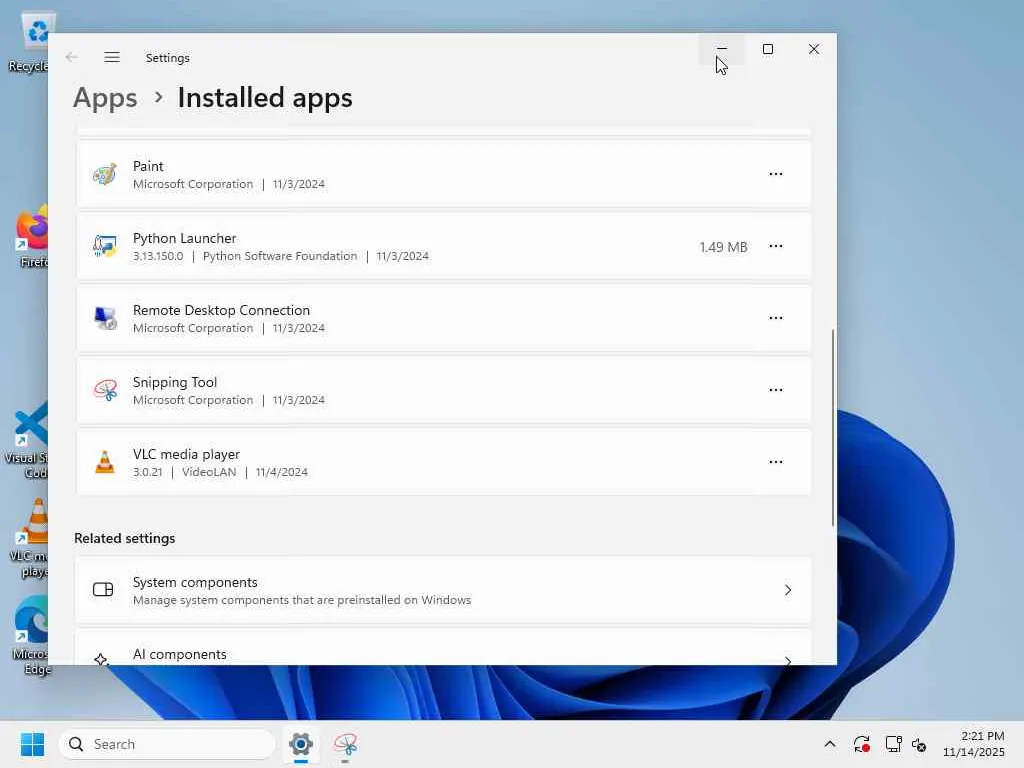Open System components chevron
This screenshot has height=768, width=1024.
(x=788, y=590)
